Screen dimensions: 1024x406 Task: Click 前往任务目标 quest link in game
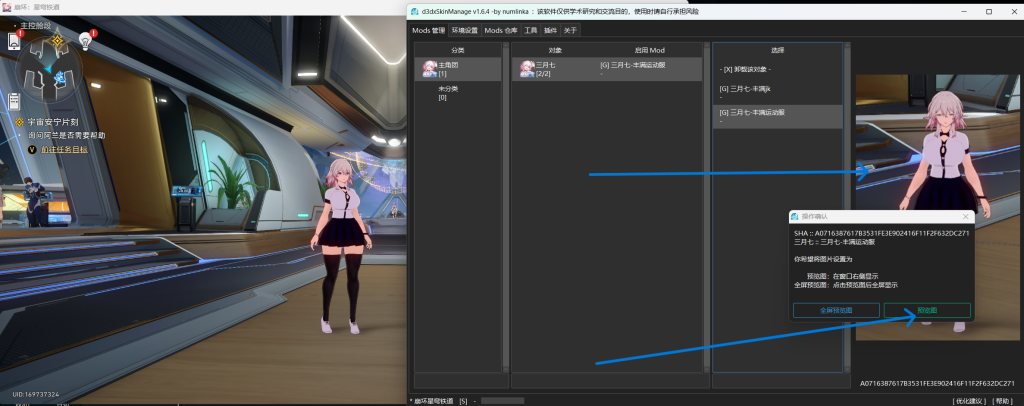pos(64,149)
